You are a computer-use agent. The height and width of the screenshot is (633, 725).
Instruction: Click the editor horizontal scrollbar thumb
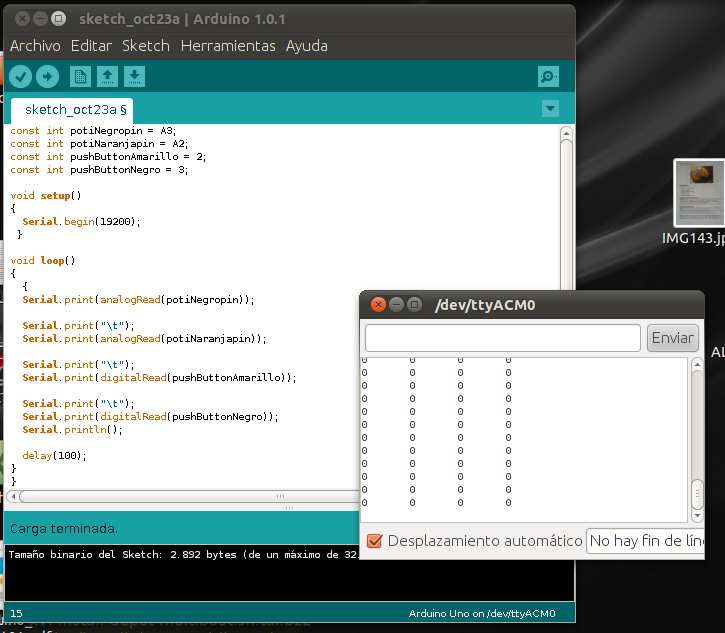pyautogui.click(x=190, y=497)
